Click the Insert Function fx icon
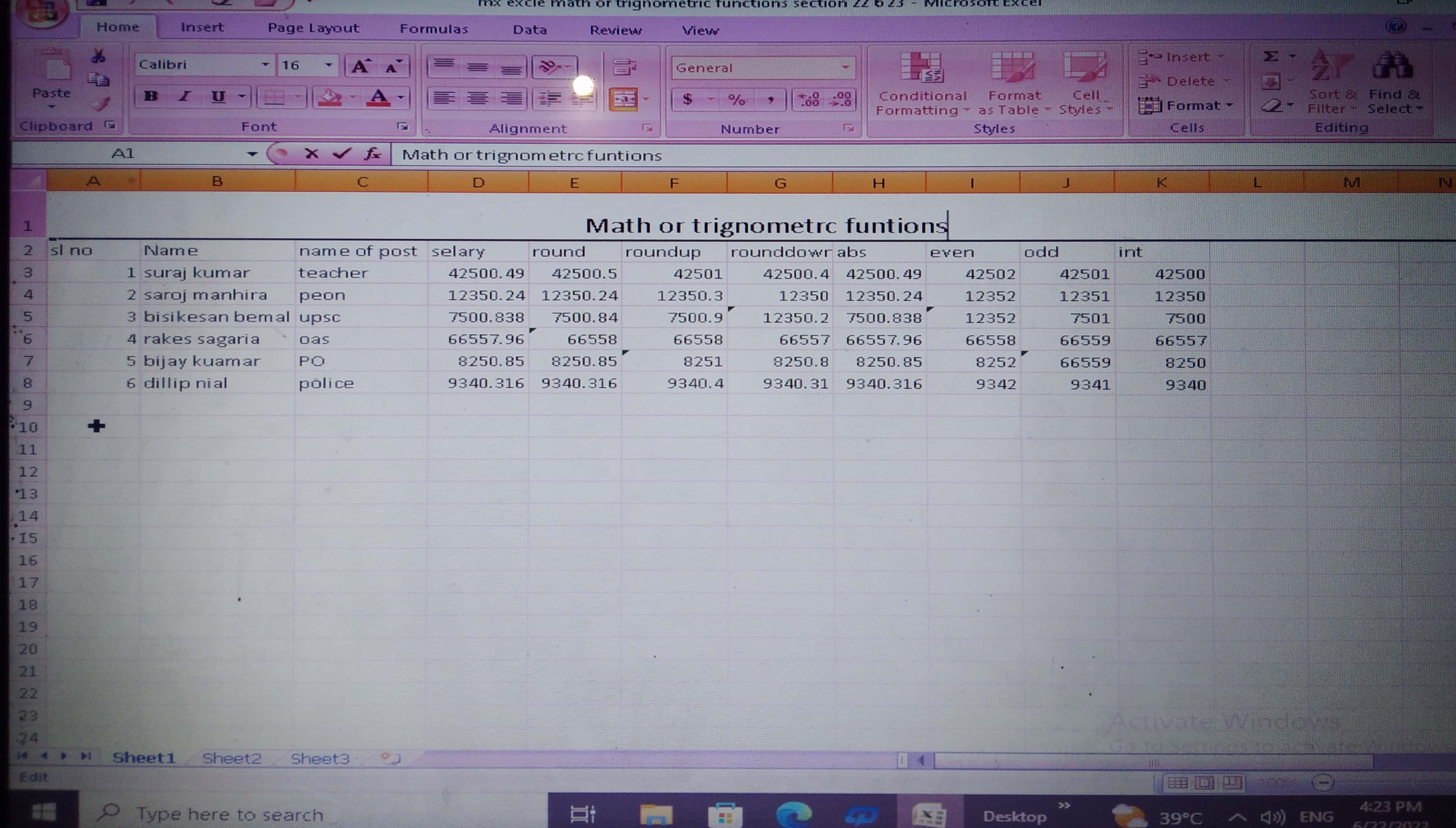Image resolution: width=1456 pixels, height=828 pixels. [372, 153]
